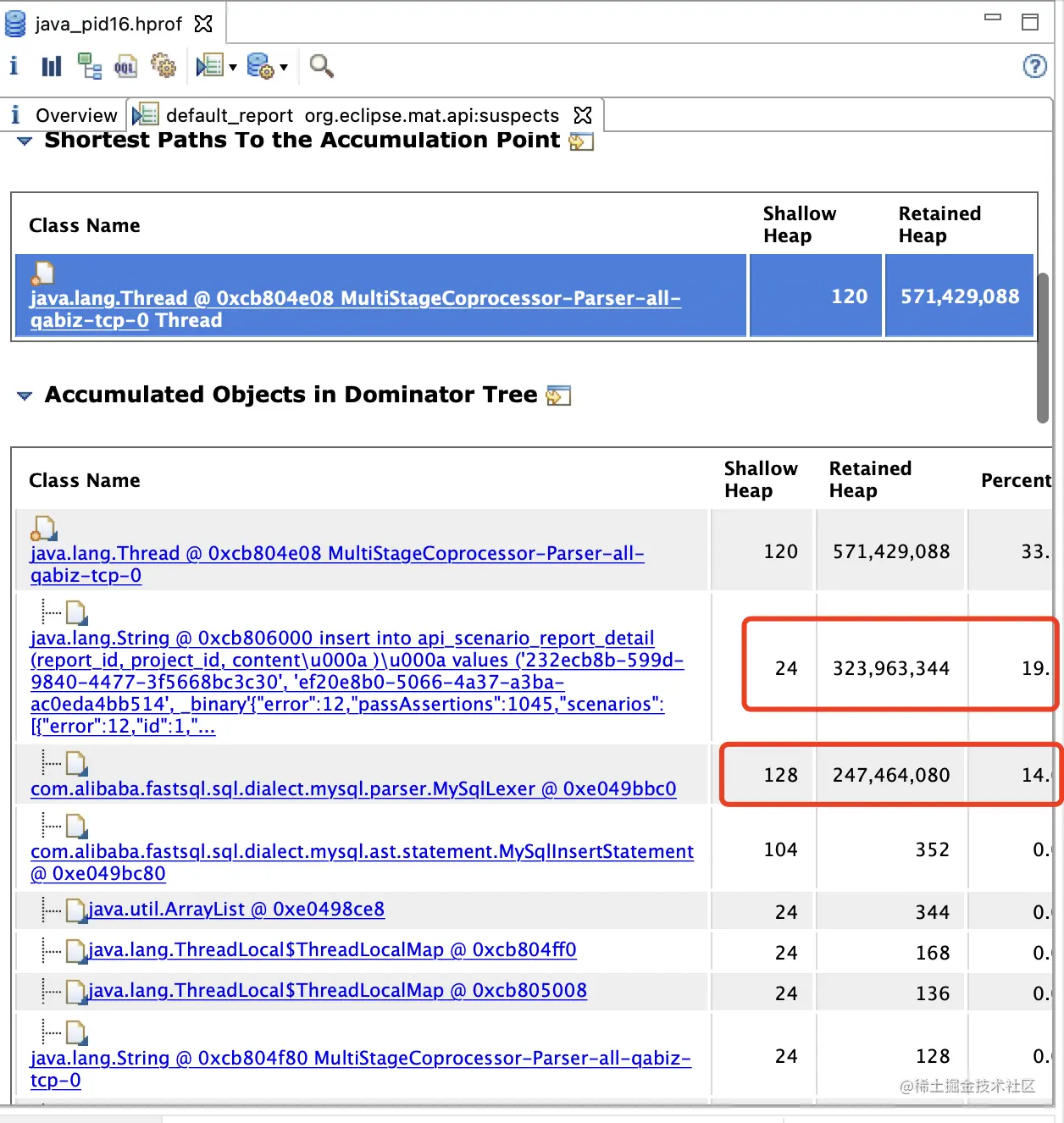1064x1123 pixels.
Task: Maximize the editor pane
Action: click(1030, 22)
